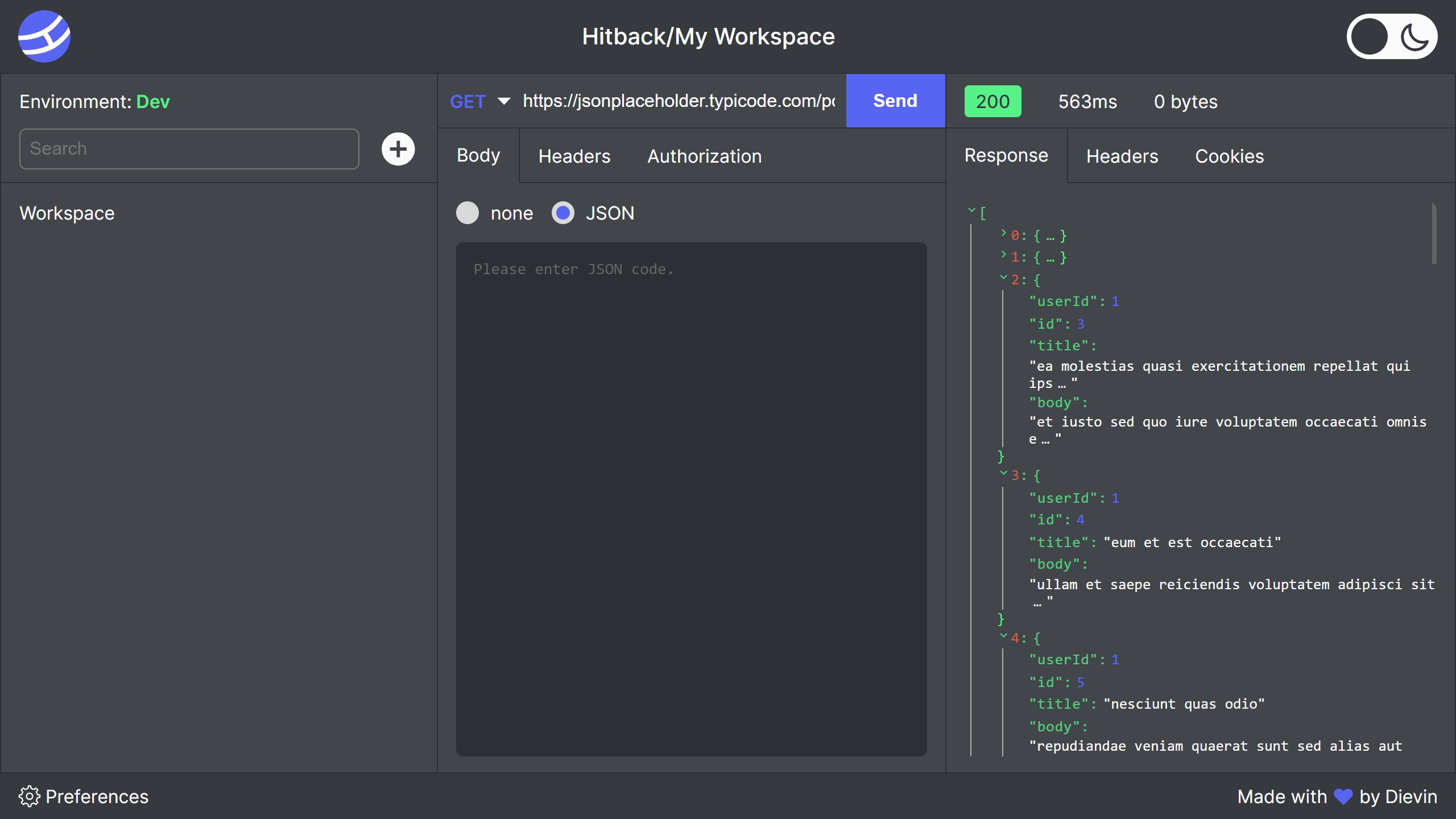Click the Hitback logo icon
This screenshot has height=819, width=1456.
click(44, 36)
